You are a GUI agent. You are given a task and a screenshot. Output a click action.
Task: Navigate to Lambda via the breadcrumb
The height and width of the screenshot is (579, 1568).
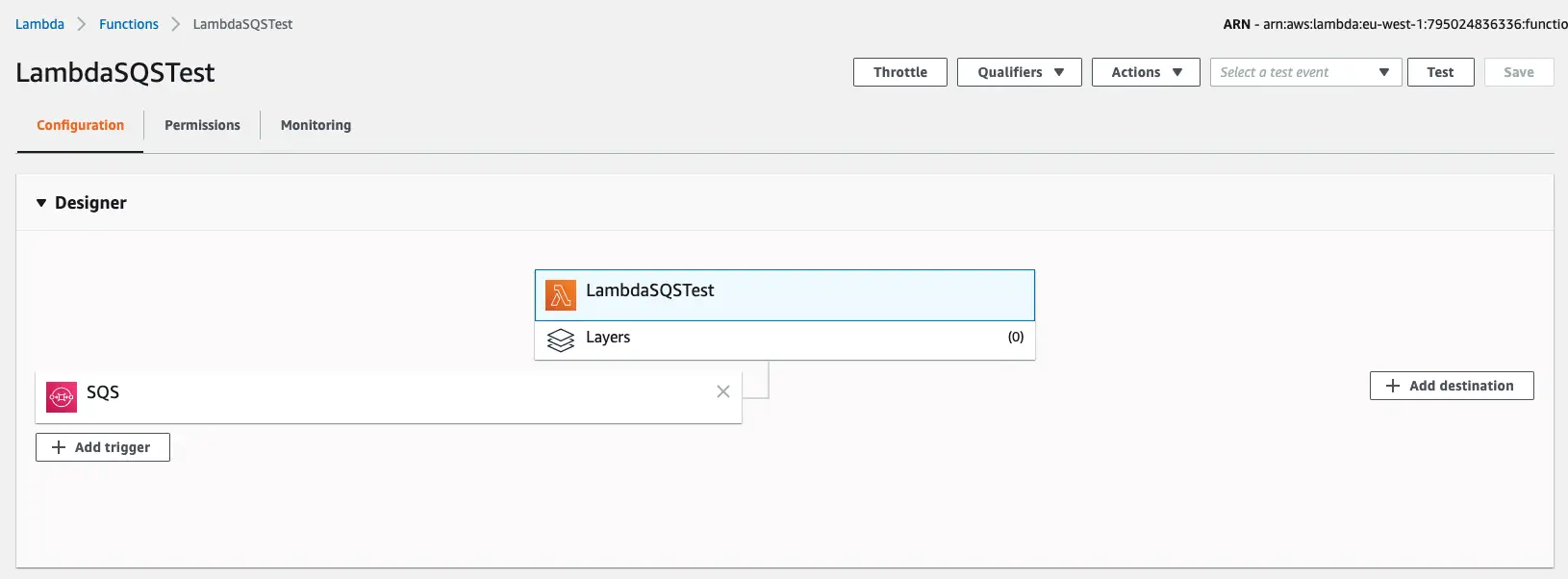[x=38, y=24]
